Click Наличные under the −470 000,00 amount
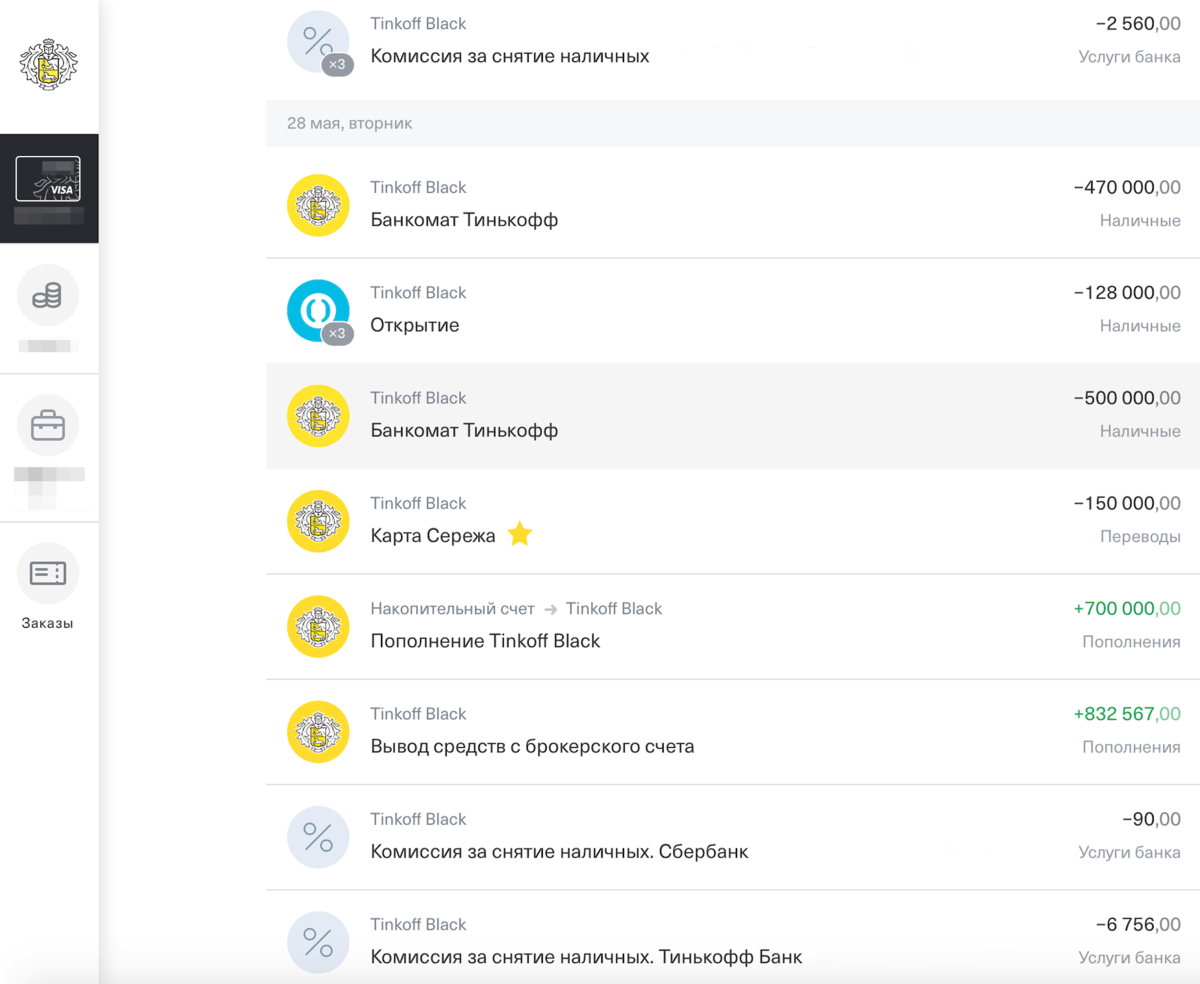This screenshot has height=984, width=1200. tap(1140, 221)
